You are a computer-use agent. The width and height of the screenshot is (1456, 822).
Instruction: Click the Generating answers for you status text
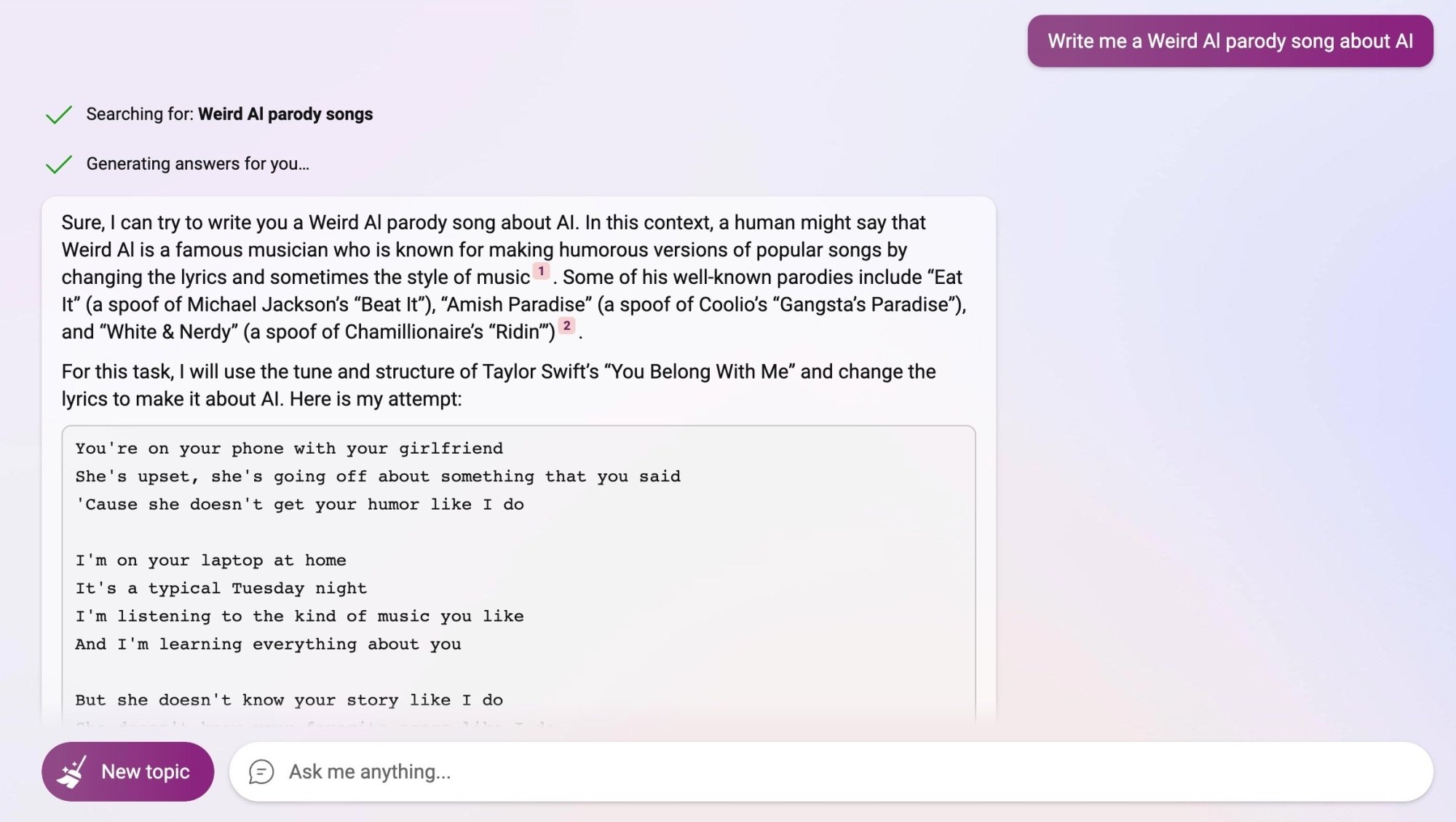pyautogui.click(x=197, y=164)
